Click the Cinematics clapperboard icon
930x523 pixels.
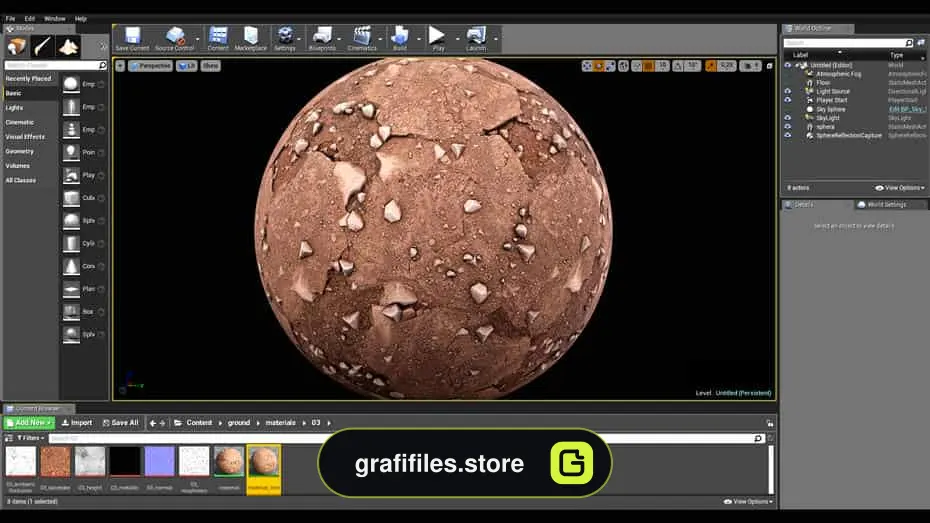[x=362, y=38]
